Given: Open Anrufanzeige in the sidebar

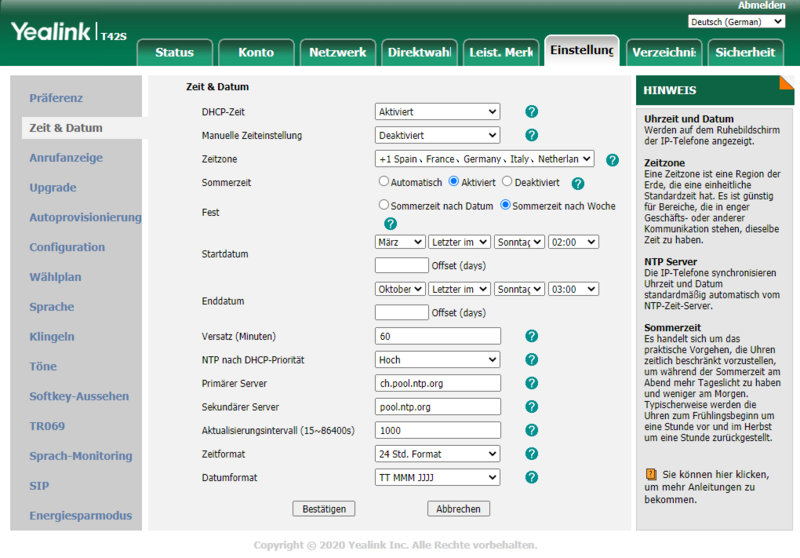Looking at the screenshot, I should (66, 158).
